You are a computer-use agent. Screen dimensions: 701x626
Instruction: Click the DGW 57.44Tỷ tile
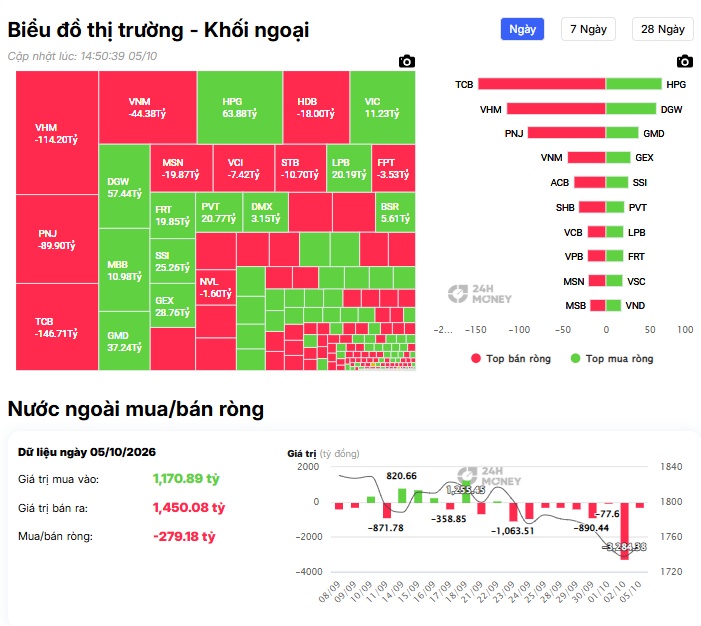124,186
